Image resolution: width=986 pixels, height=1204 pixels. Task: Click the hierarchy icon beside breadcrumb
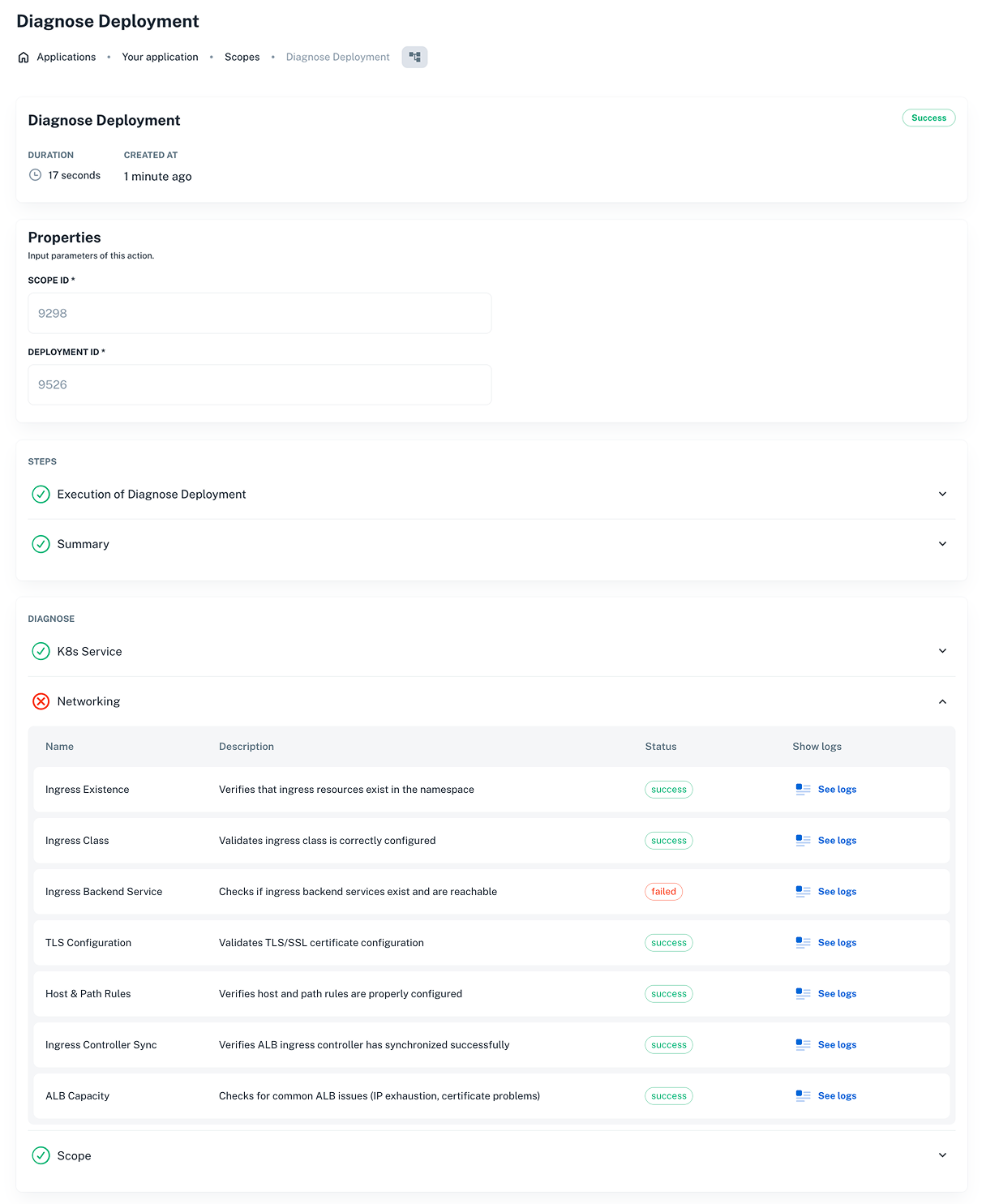pos(414,58)
